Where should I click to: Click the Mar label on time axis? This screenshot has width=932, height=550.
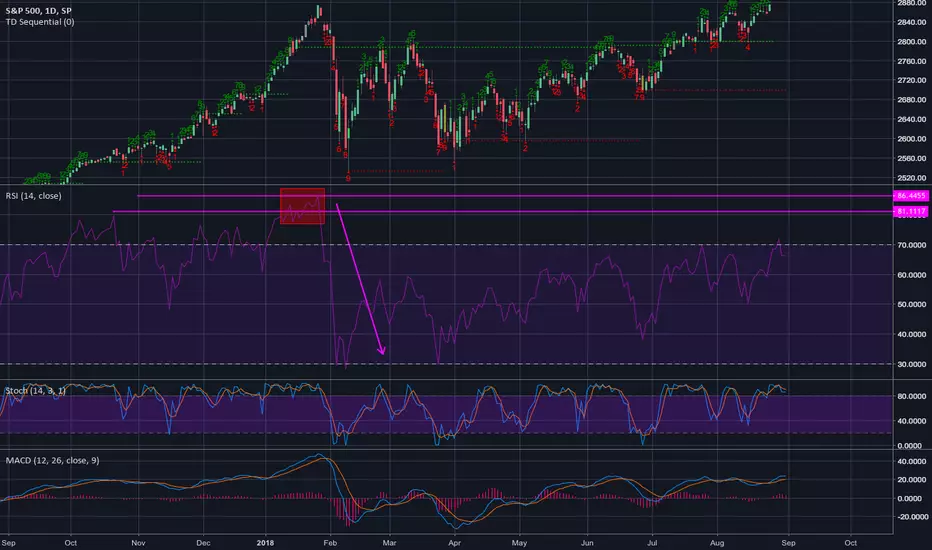389,542
